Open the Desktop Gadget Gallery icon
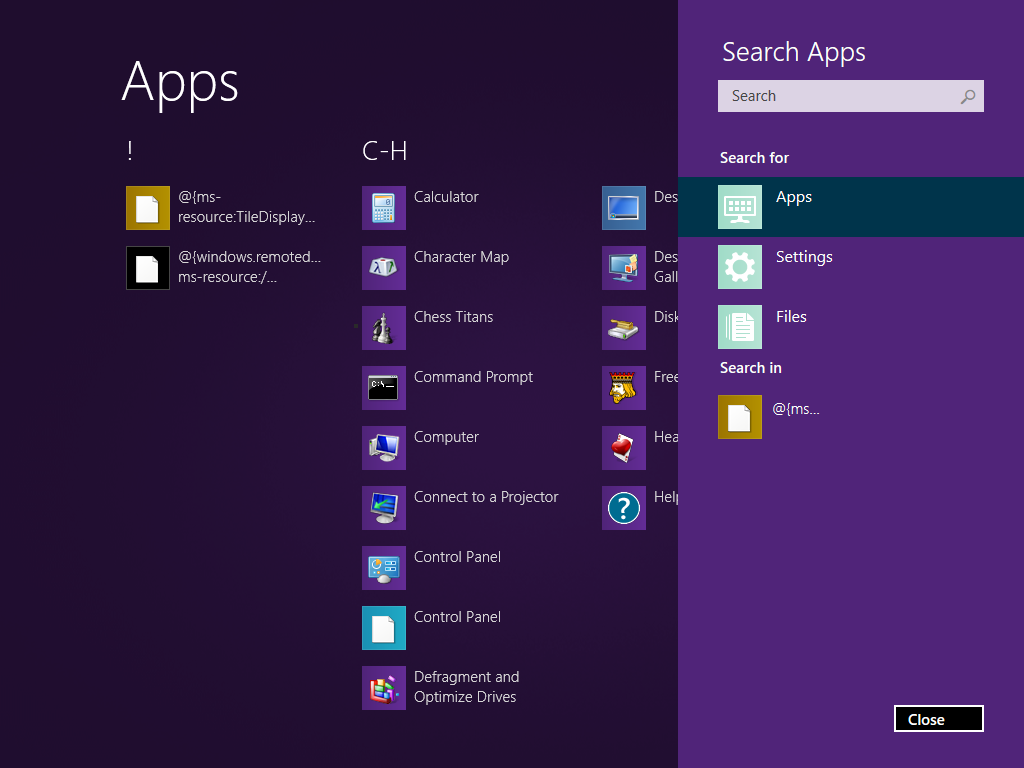This screenshot has width=1024, height=768. point(624,268)
